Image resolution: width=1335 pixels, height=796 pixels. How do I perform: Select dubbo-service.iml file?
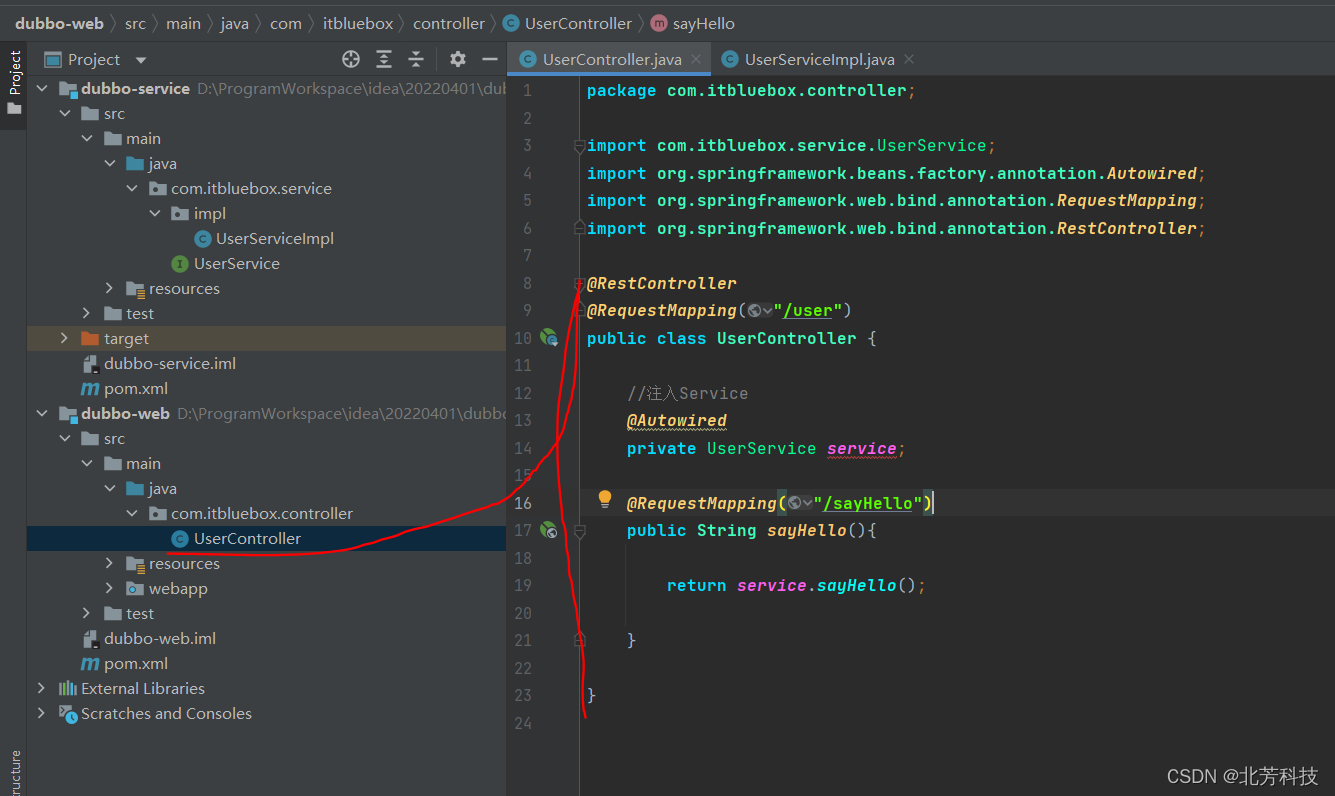click(x=158, y=363)
